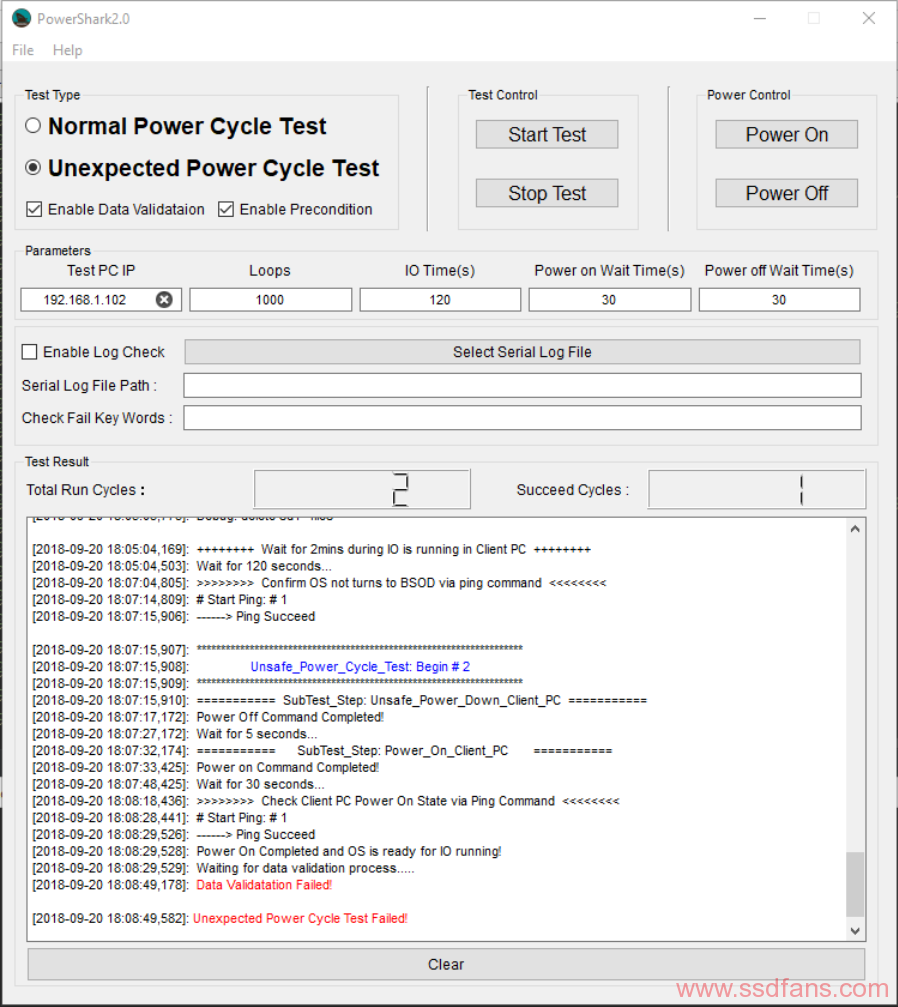
Task: Click the log scrollbar down arrow
Action: [855, 931]
